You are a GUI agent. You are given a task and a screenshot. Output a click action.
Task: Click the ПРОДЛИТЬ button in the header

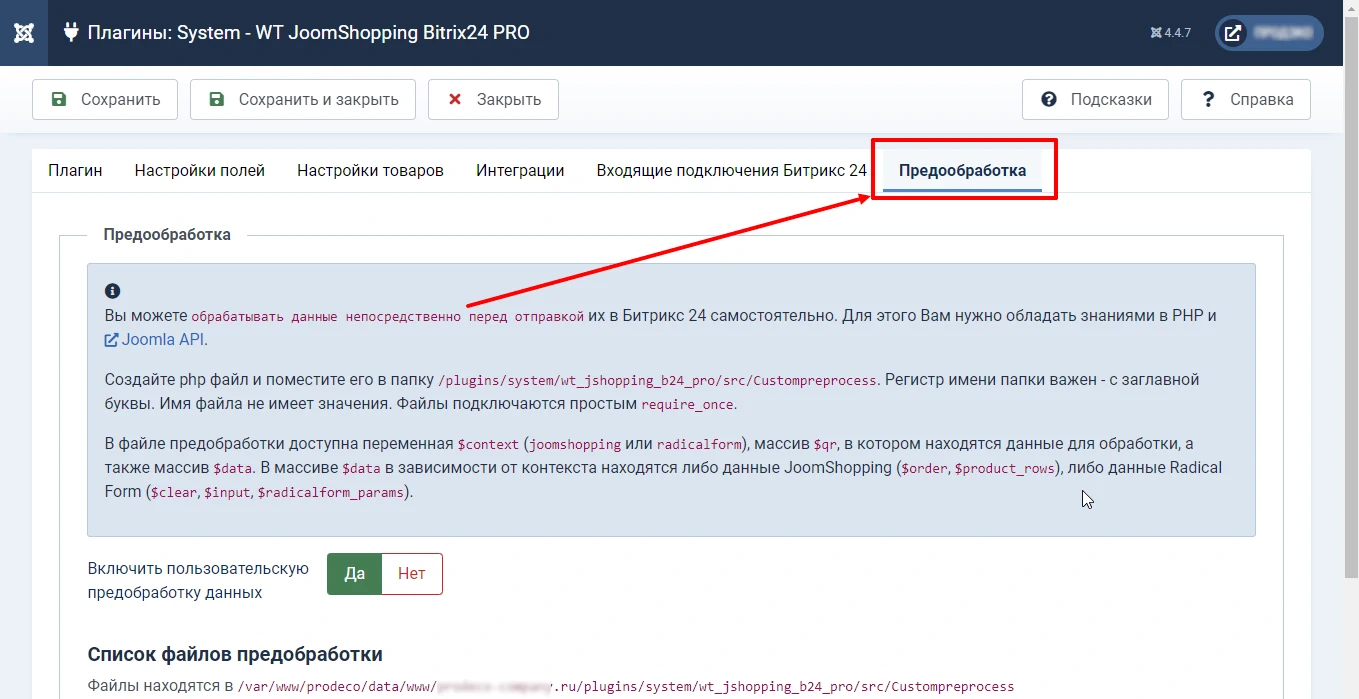(x=1268, y=32)
